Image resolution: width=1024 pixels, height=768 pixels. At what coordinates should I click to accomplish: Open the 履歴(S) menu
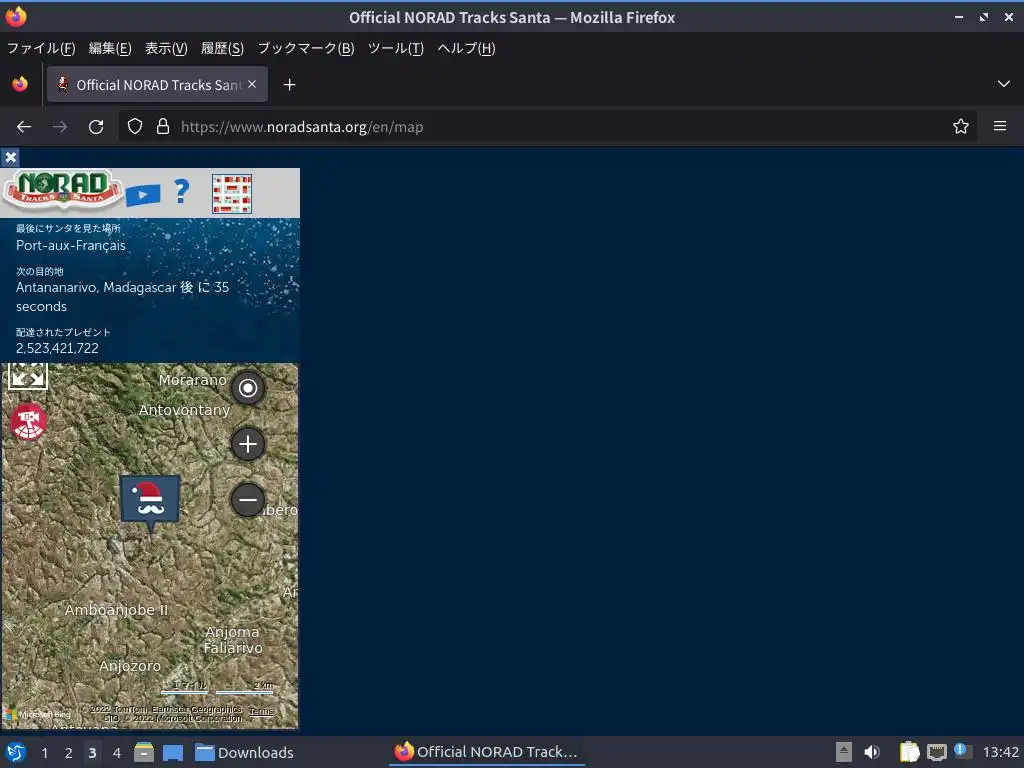tap(222, 48)
